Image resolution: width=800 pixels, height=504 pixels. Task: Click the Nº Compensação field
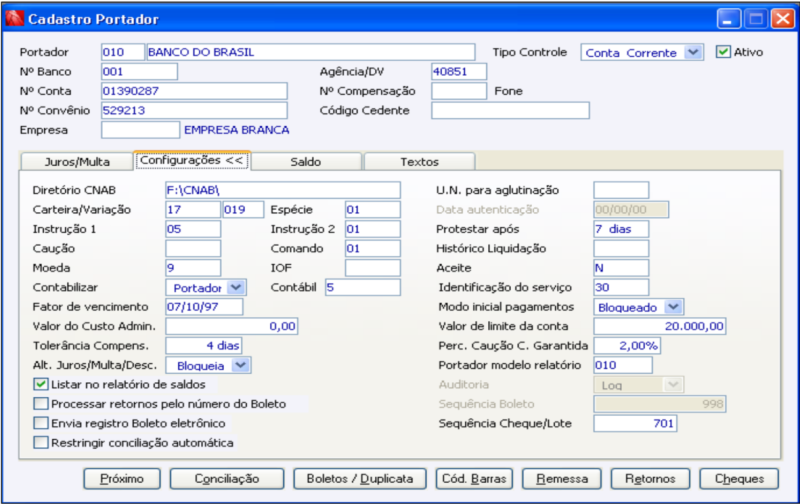459,91
